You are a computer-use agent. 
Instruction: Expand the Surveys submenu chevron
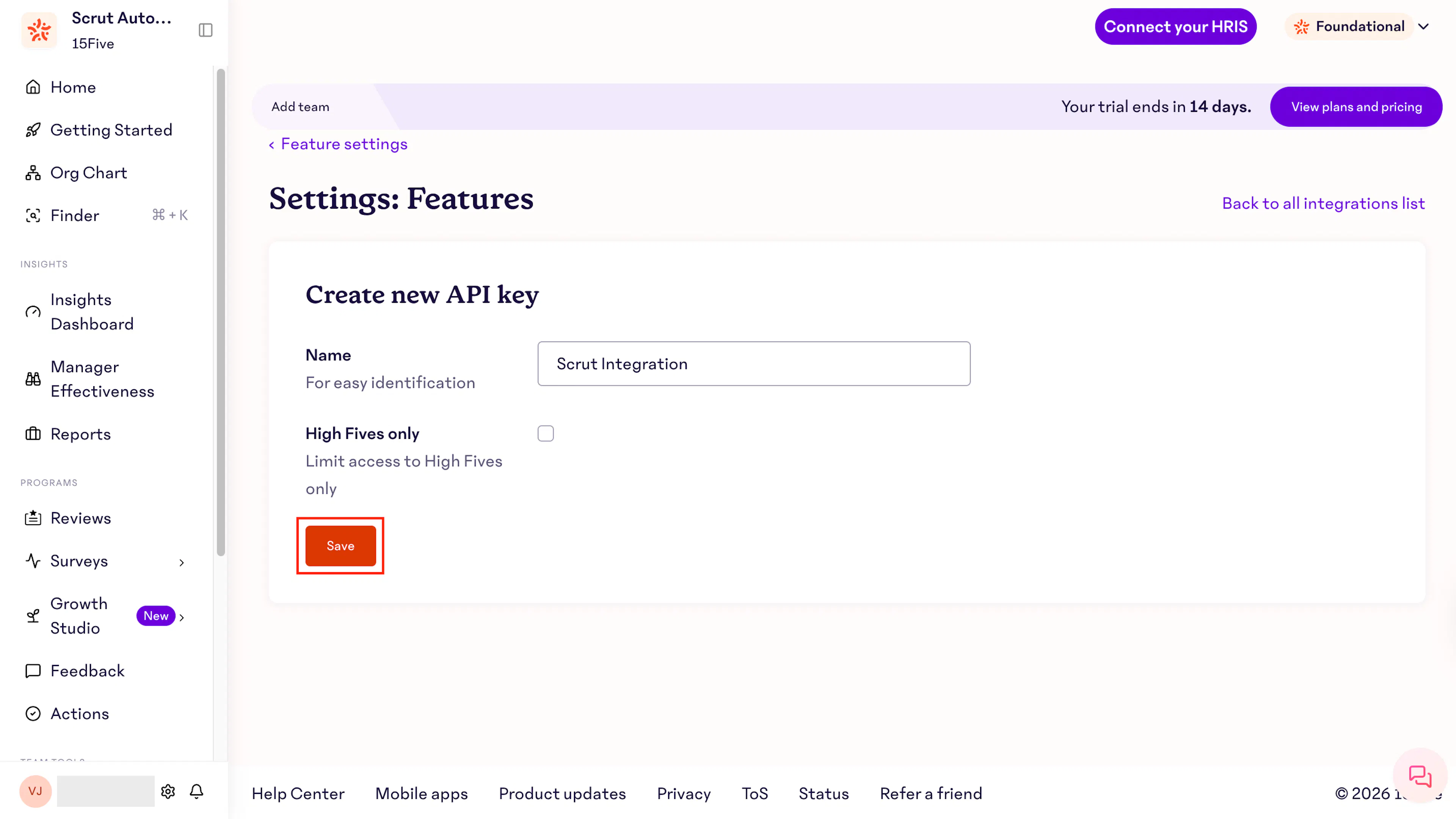[182, 562]
